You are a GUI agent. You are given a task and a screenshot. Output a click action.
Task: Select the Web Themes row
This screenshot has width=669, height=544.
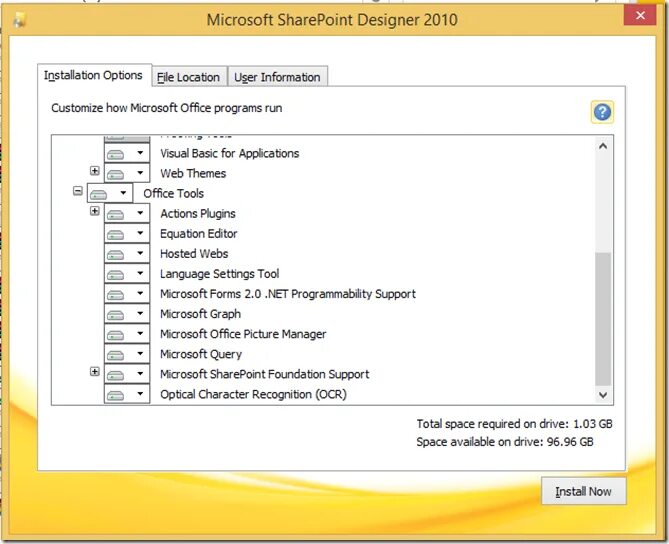pyautogui.click(x=193, y=173)
